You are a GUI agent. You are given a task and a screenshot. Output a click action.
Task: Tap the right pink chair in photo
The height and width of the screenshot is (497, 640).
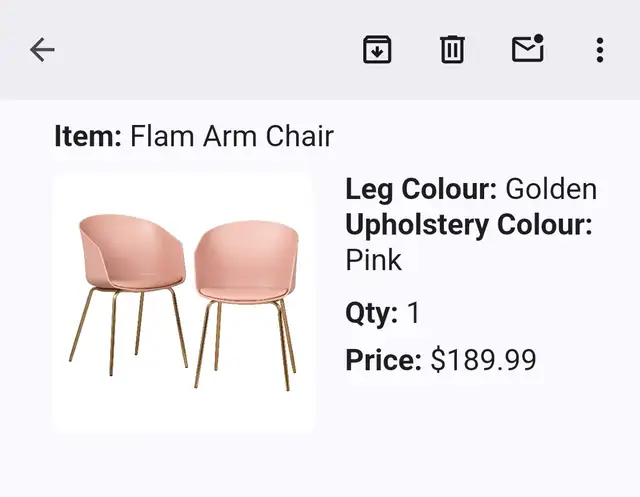246,305
